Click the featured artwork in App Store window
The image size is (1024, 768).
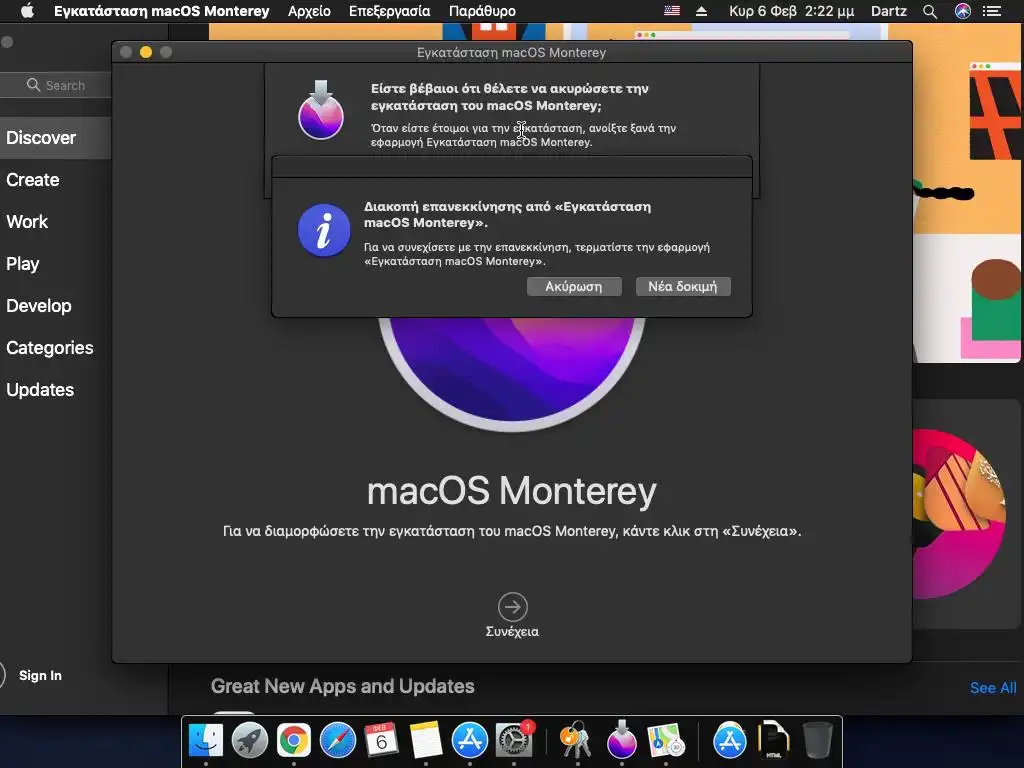click(x=967, y=193)
